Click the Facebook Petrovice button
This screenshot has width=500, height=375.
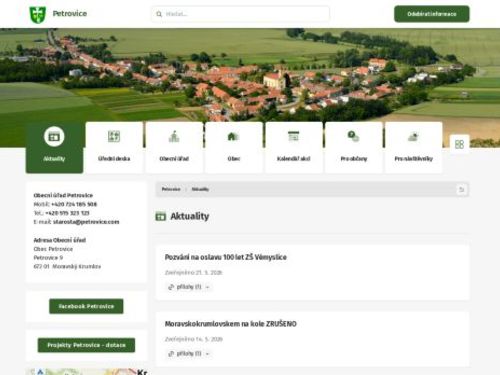(86, 306)
